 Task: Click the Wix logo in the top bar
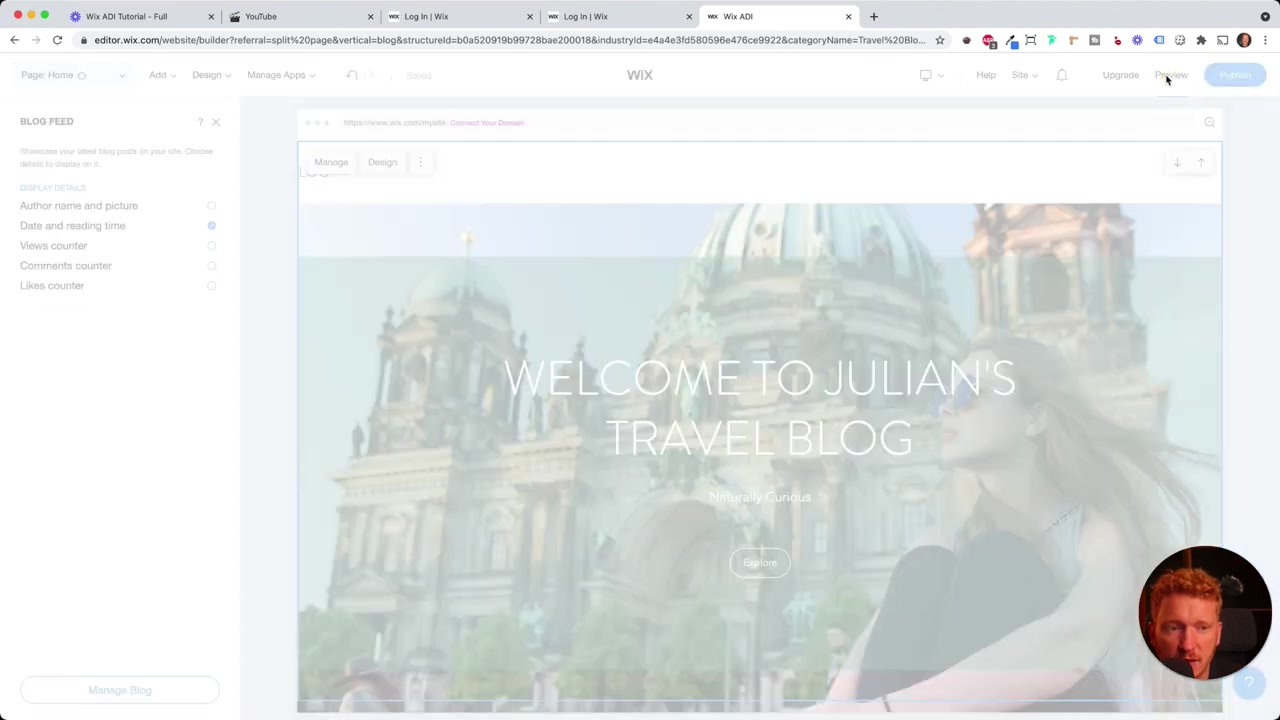coord(640,75)
